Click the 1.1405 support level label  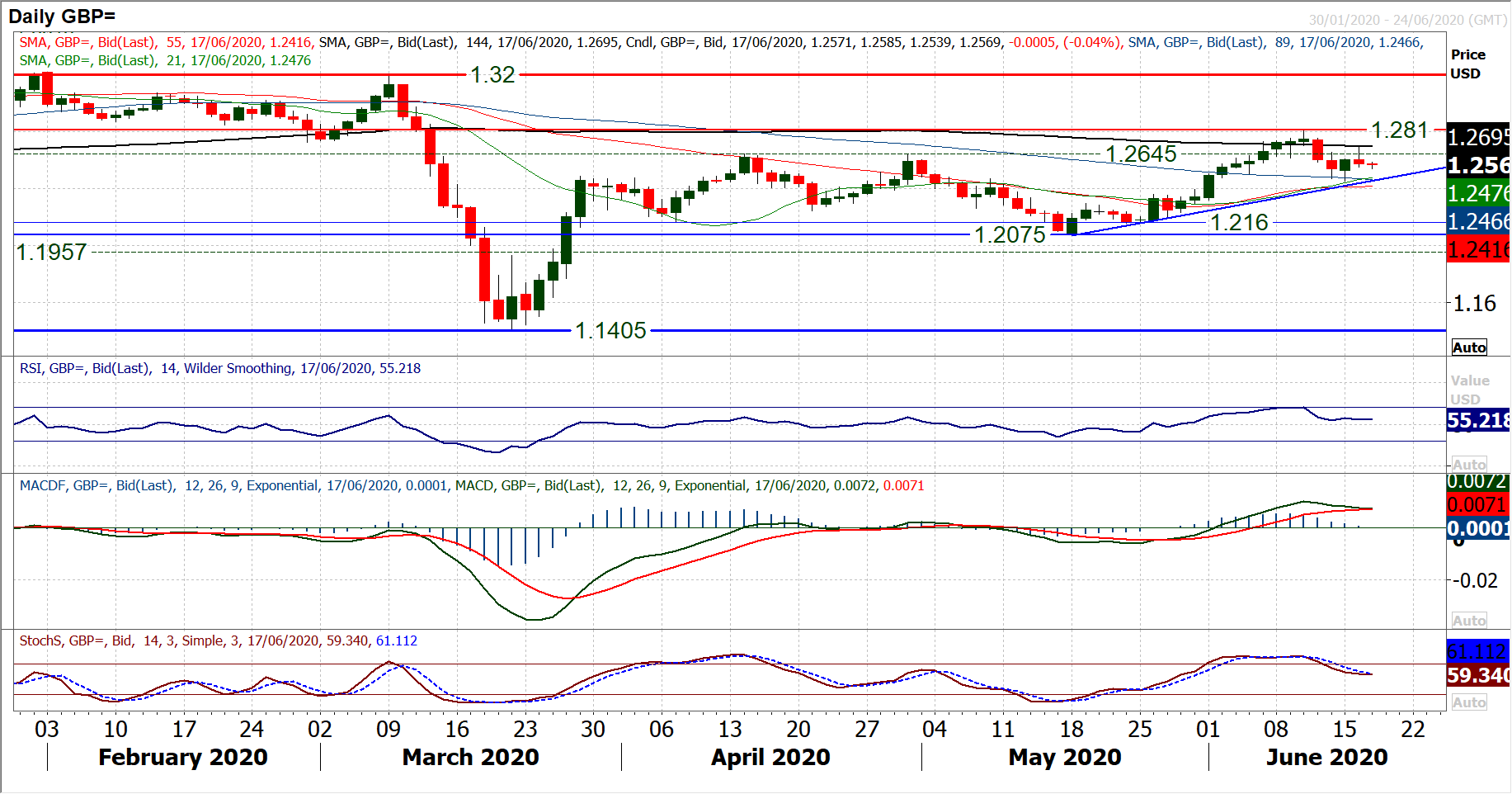click(x=610, y=331)
